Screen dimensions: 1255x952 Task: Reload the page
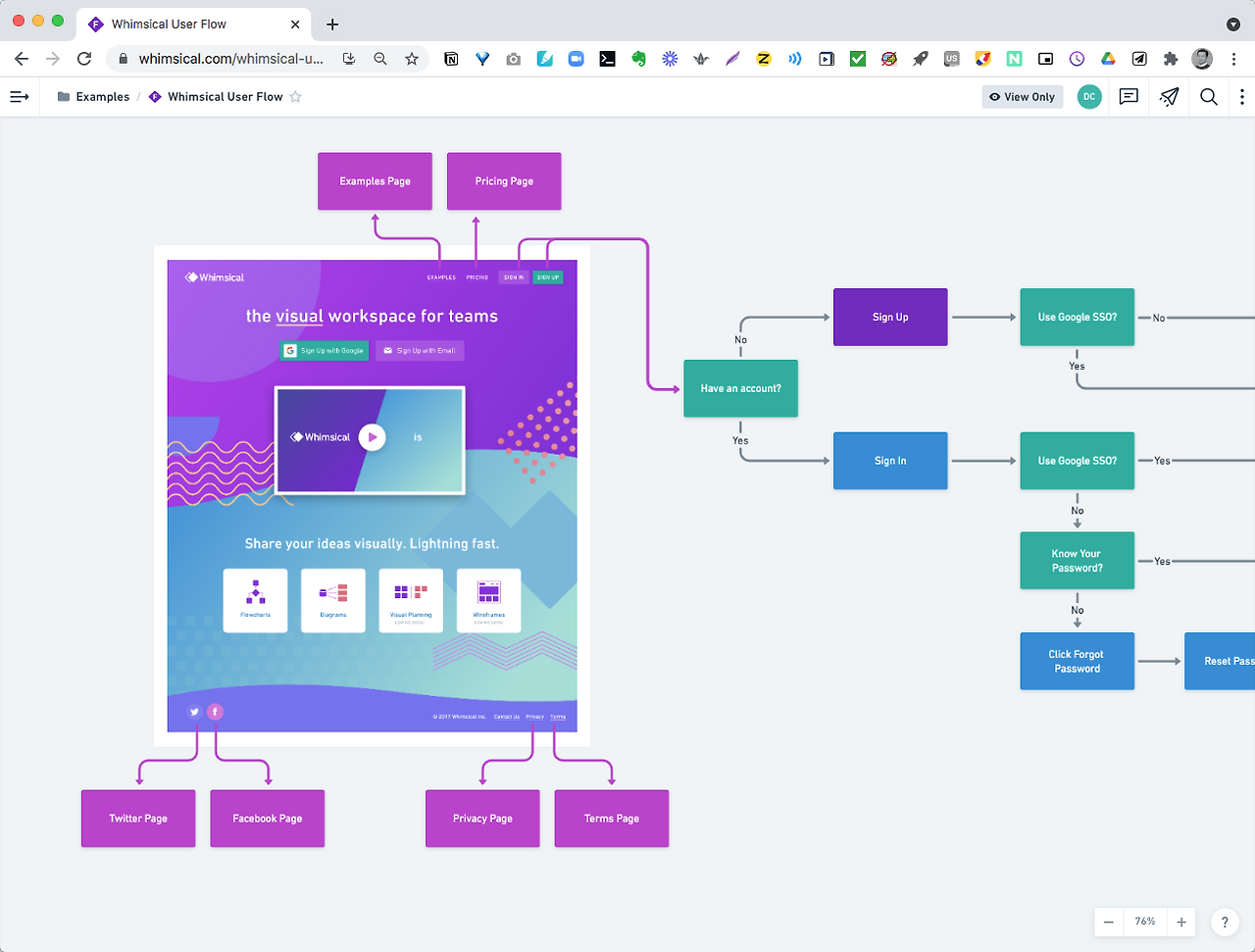pyautogui.click(x=84, y=59)
